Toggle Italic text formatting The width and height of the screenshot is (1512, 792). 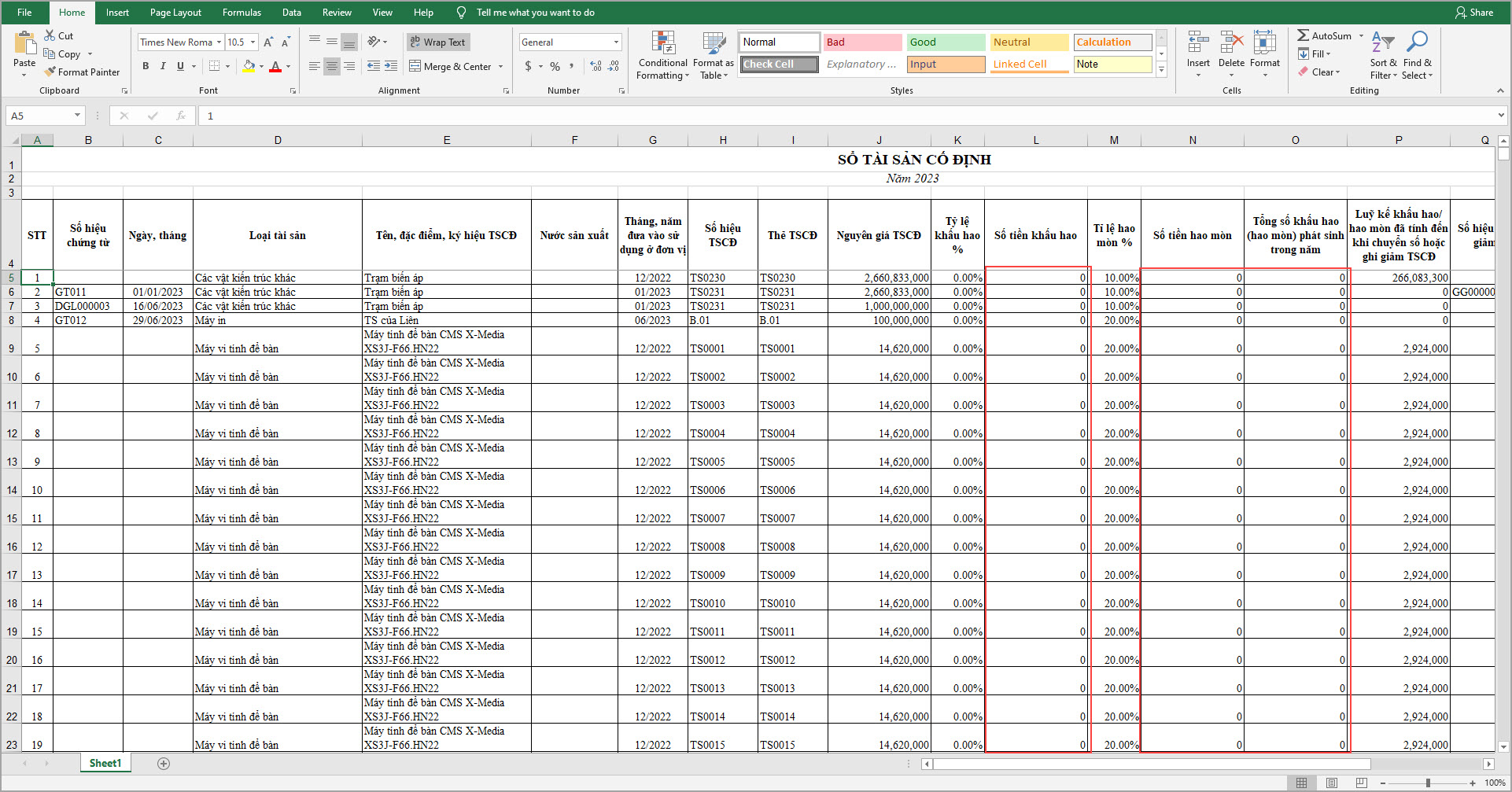coord(163,67)
